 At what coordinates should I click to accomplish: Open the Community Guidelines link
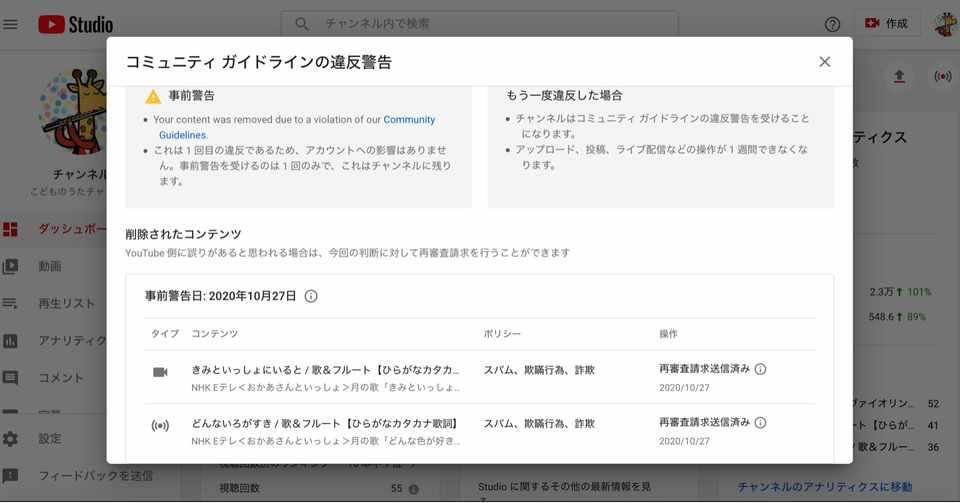(x=297, y=127)
